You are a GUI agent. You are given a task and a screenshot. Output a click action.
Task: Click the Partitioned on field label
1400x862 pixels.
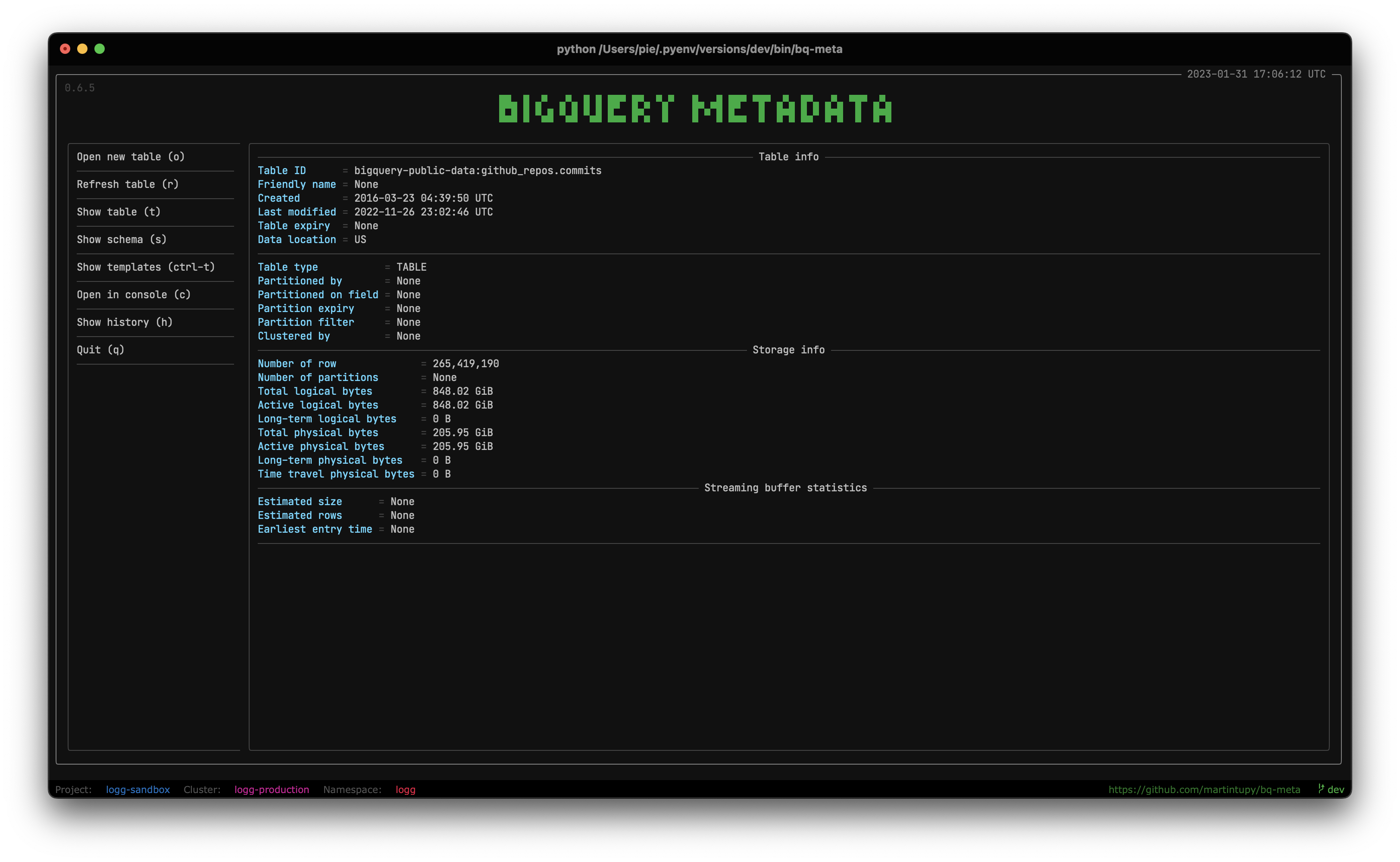[318, 295]
